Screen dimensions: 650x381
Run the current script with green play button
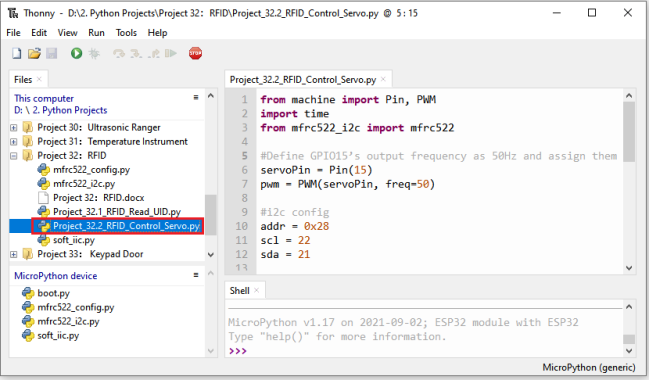(76, 53)
